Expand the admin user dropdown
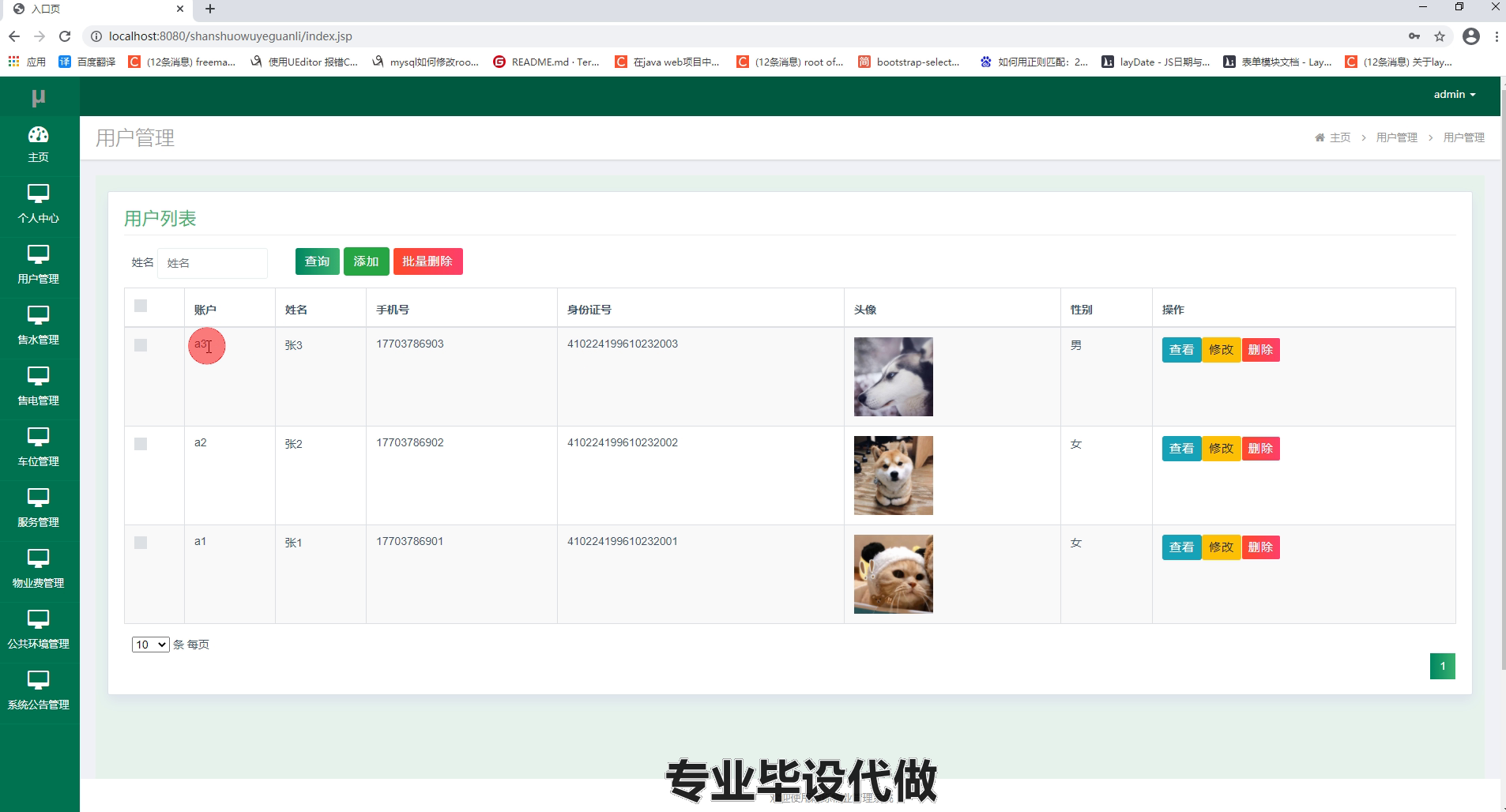Screen dimensions: 1506x812 pyautogui.click(x=1455, y=94)
